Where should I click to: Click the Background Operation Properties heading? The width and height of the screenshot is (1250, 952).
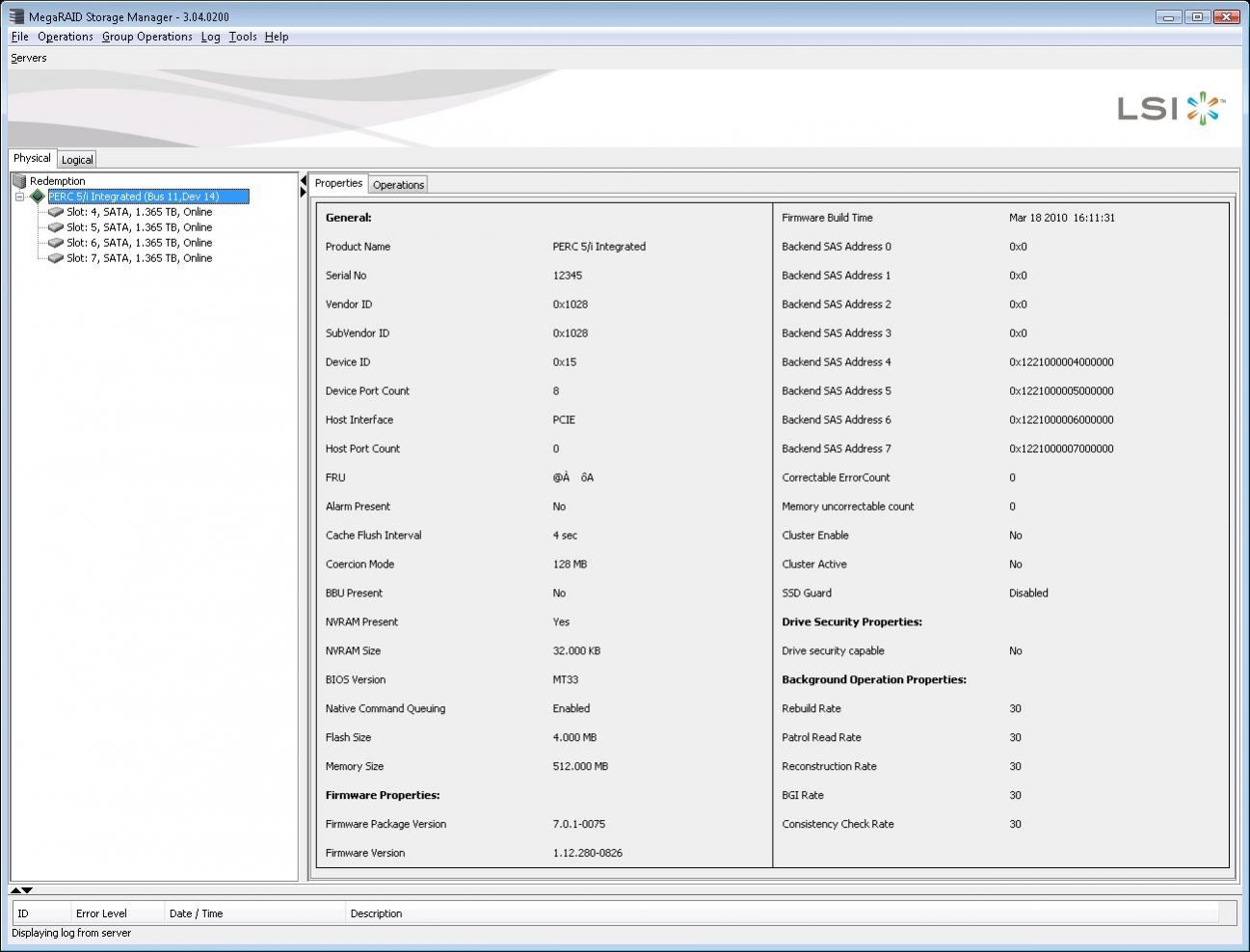coord(874,679)
